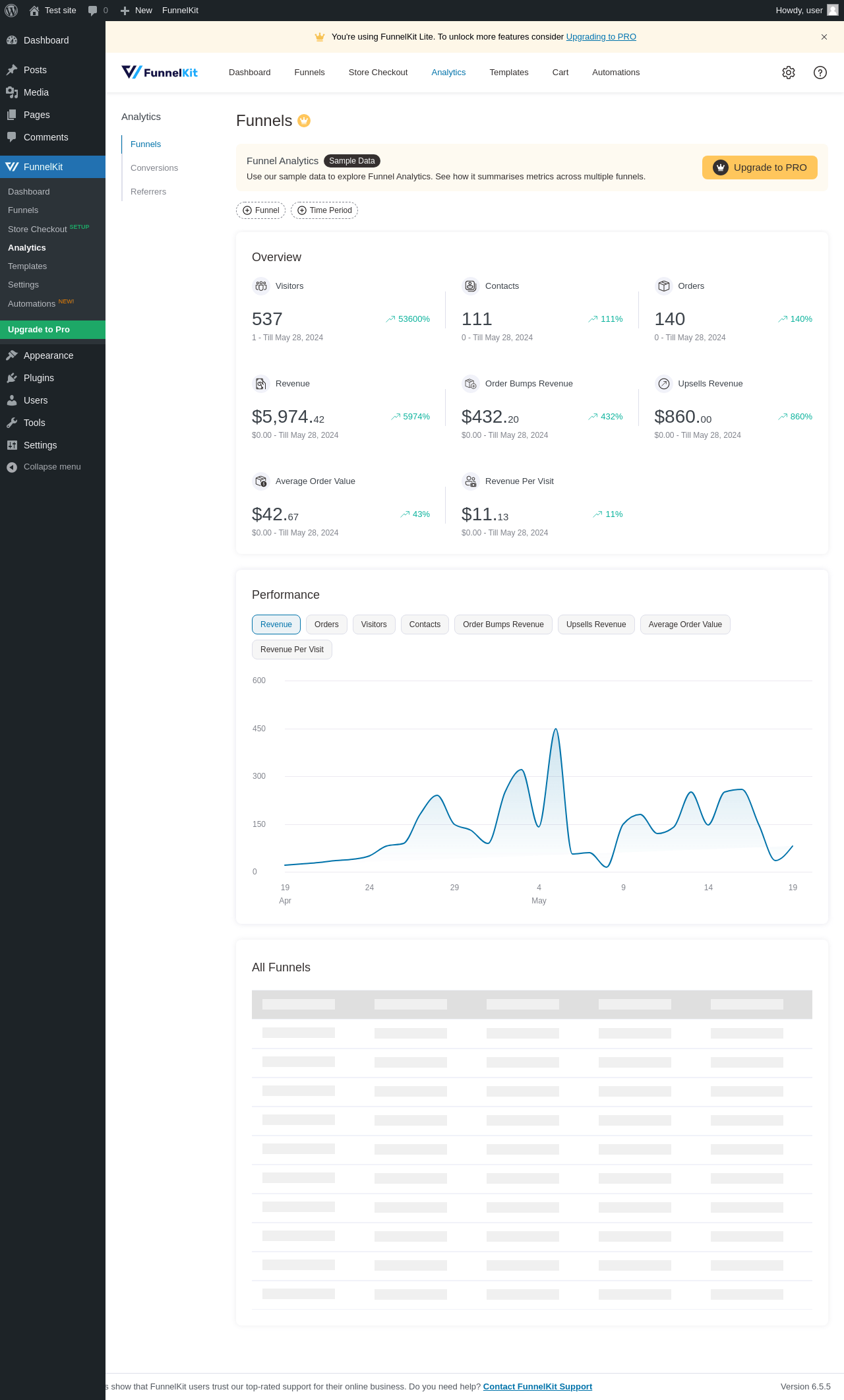Screen dimensions: 844x1400
Task: Click the Test site home icon
Action: [x=34, y=11]
